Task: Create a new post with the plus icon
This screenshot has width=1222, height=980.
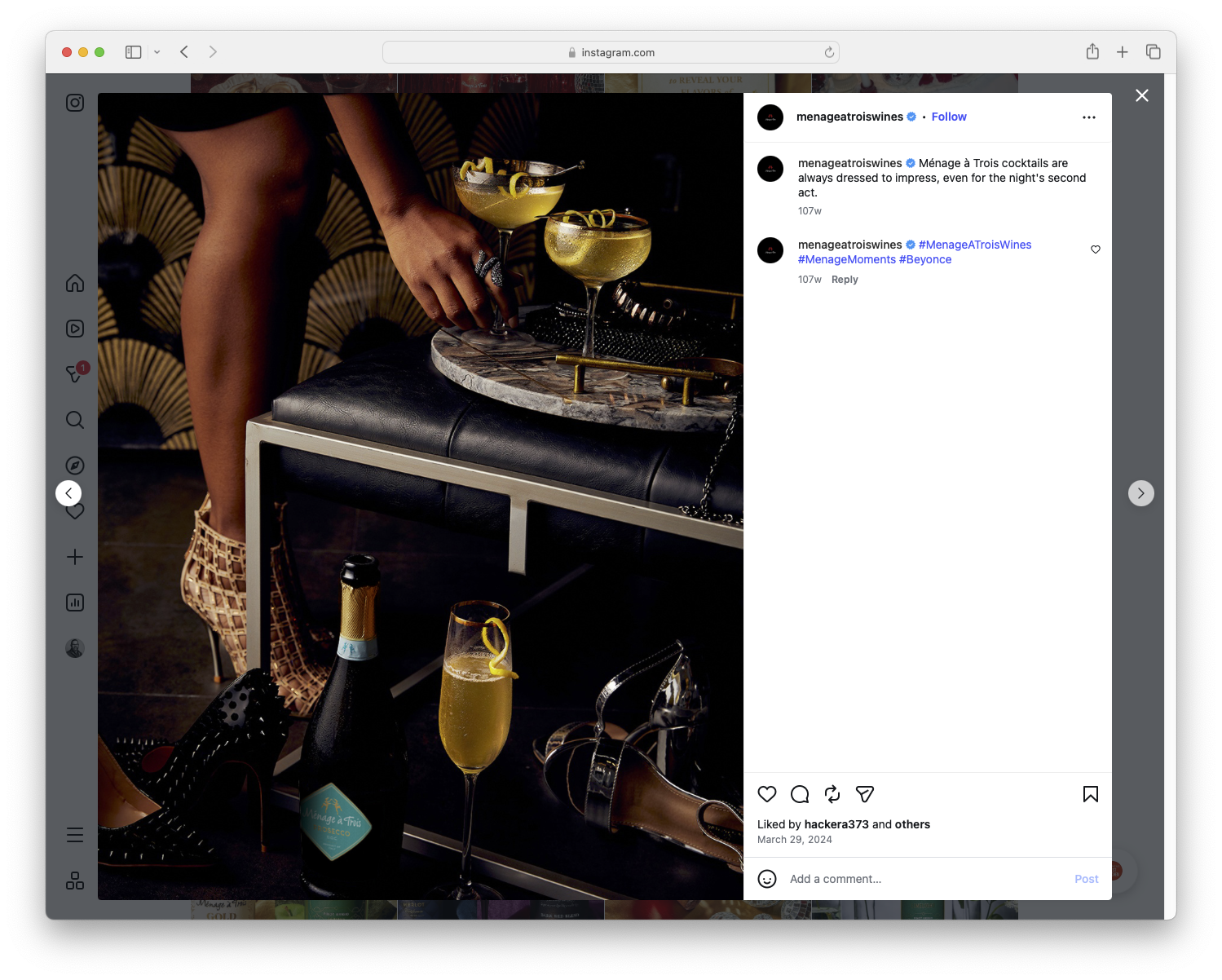Action: [x=74, y=557]
